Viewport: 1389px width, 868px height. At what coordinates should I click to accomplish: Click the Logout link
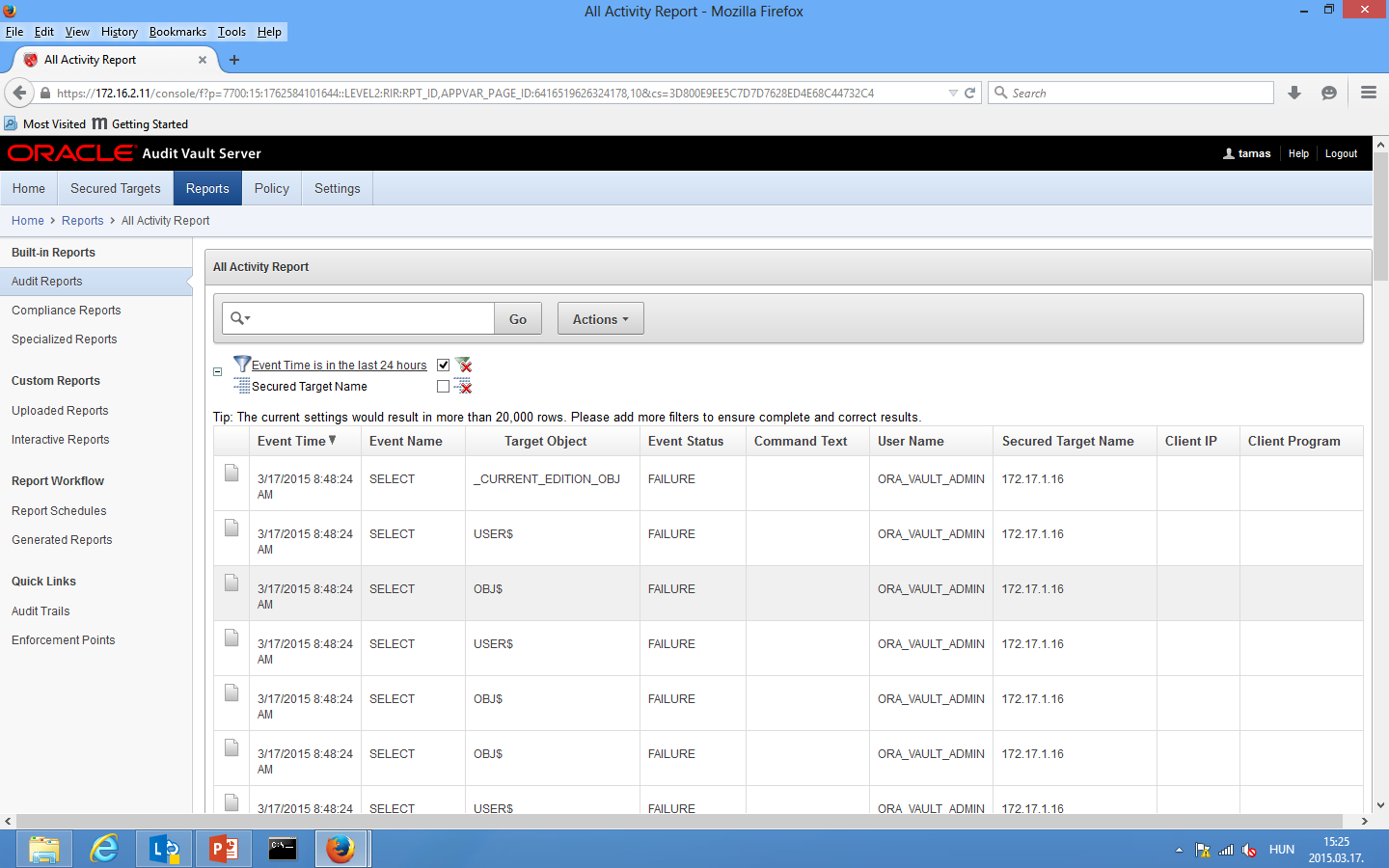click(1341, 153)
